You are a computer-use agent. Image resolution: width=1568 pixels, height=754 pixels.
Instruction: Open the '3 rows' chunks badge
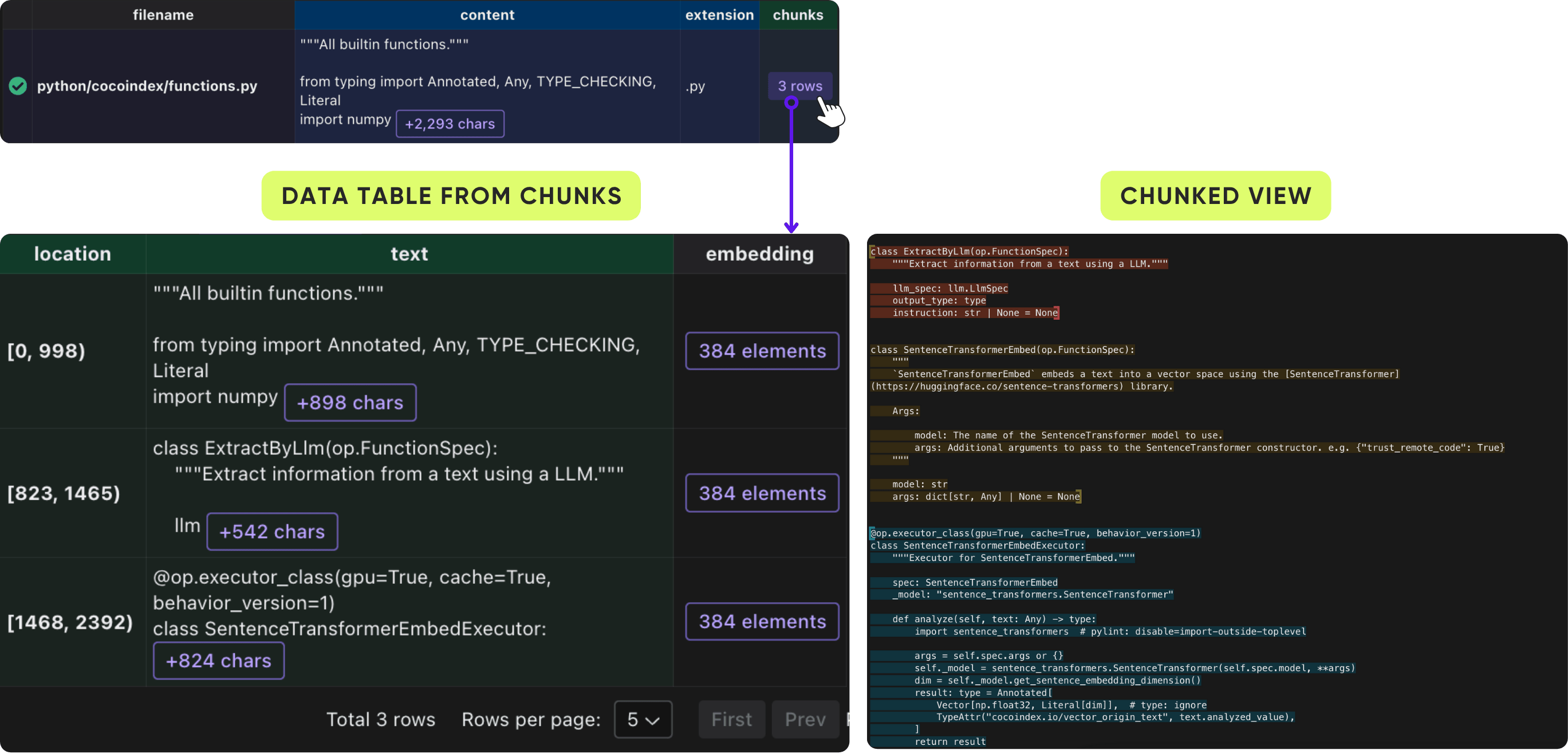coord(799,86)
